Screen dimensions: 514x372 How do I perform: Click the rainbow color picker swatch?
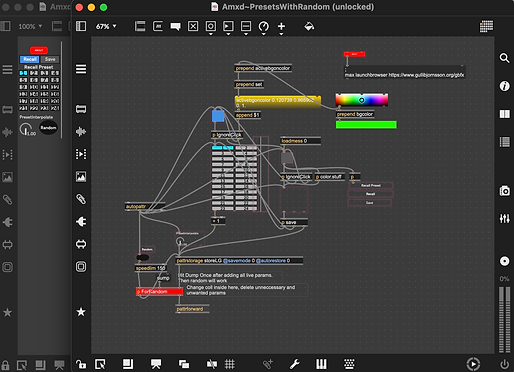click(362, 100)
